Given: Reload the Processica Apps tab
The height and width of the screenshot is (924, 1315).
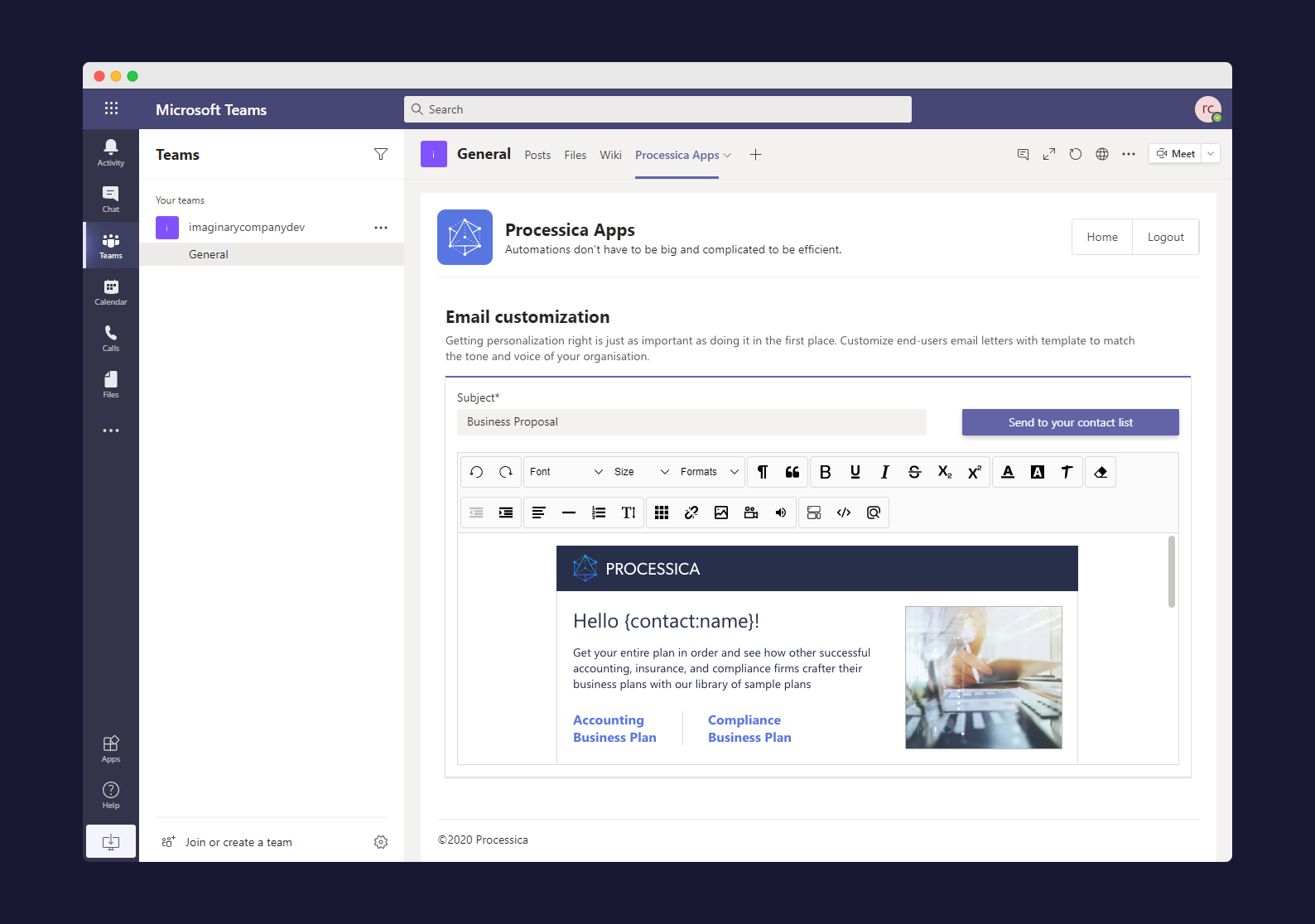Looking at the screenshot, I should click(1076, 154).
